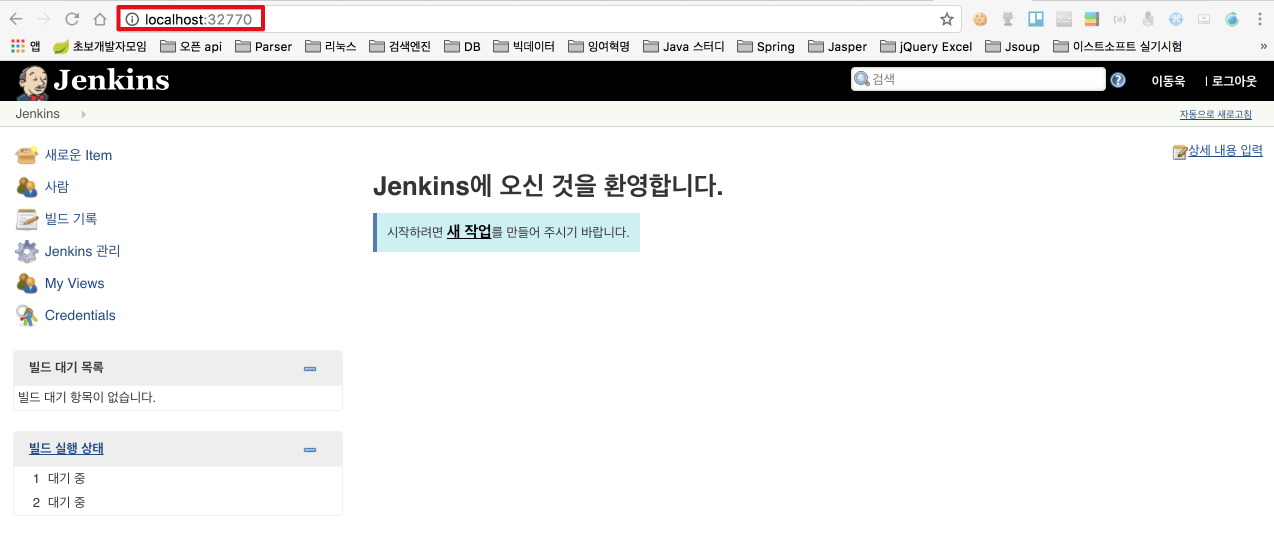Open the 새로운 Item link
The width and height of the screenshot is (1274, 550).
coord(78,155)
